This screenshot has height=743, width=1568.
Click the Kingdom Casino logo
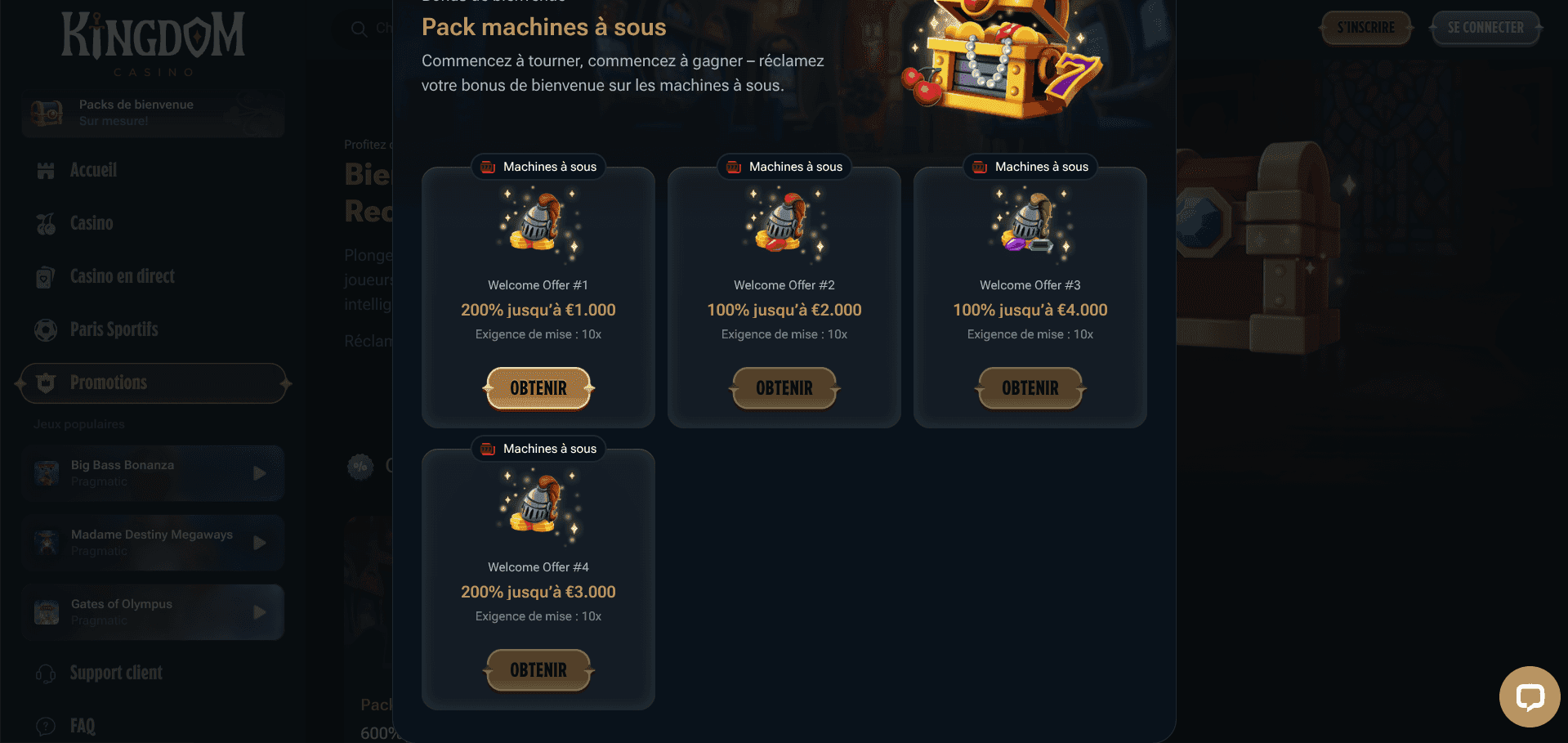(153, 44)
